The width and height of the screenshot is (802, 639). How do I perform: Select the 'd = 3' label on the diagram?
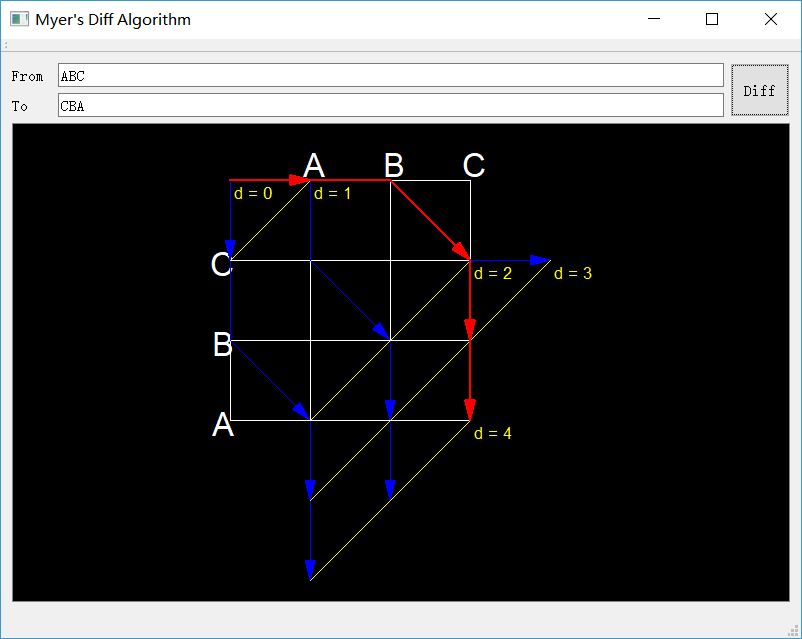573,272
